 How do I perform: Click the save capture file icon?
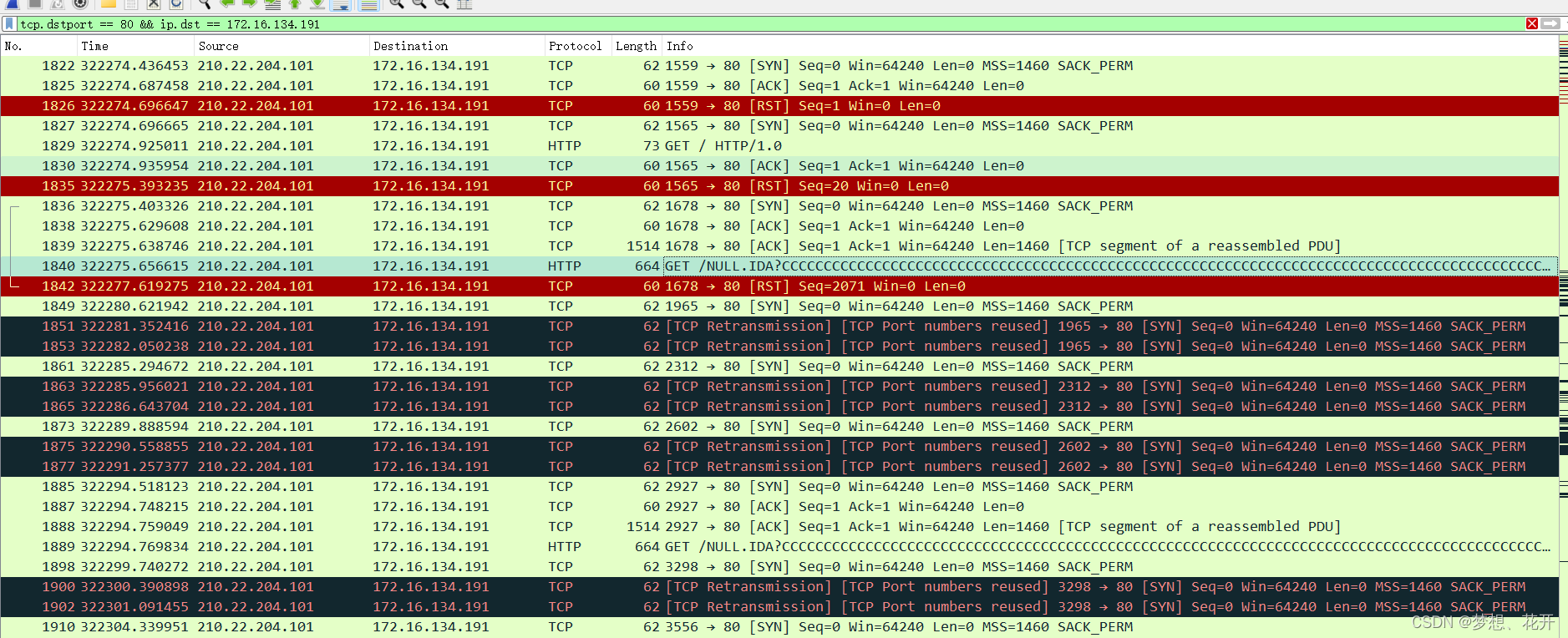(x=131, y=4)
